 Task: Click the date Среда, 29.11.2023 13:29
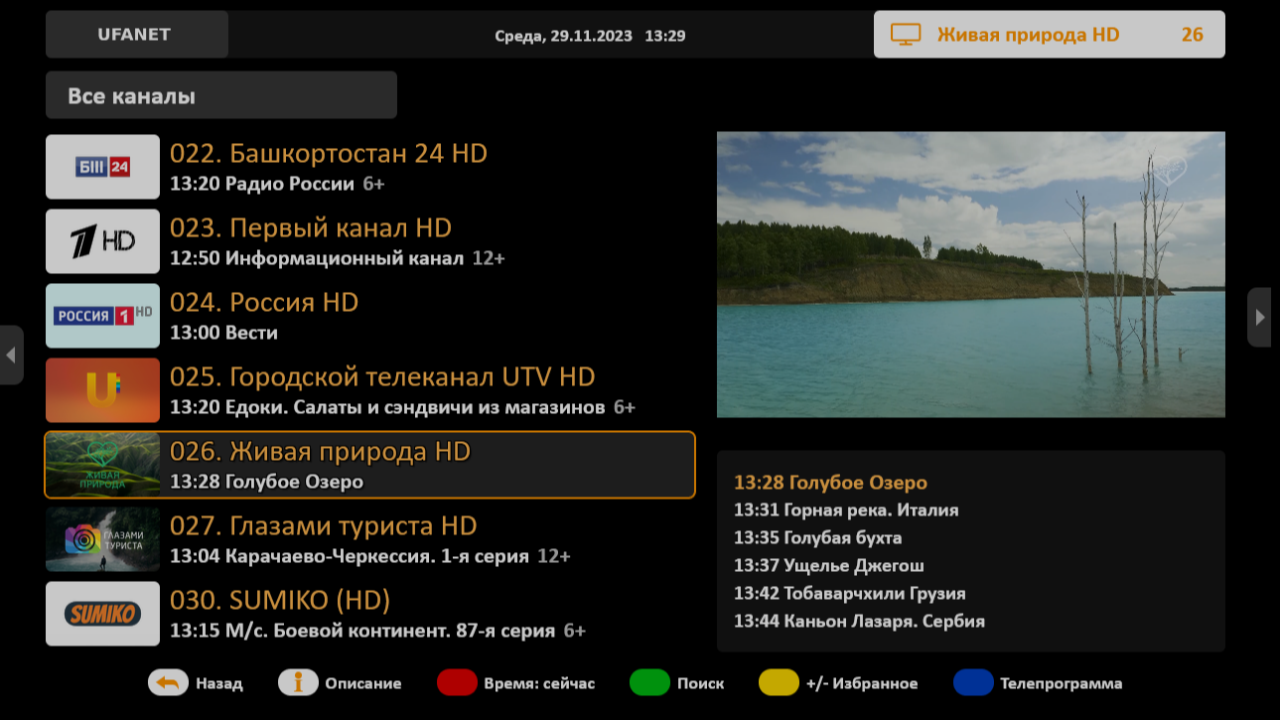[x=590, y=36]
